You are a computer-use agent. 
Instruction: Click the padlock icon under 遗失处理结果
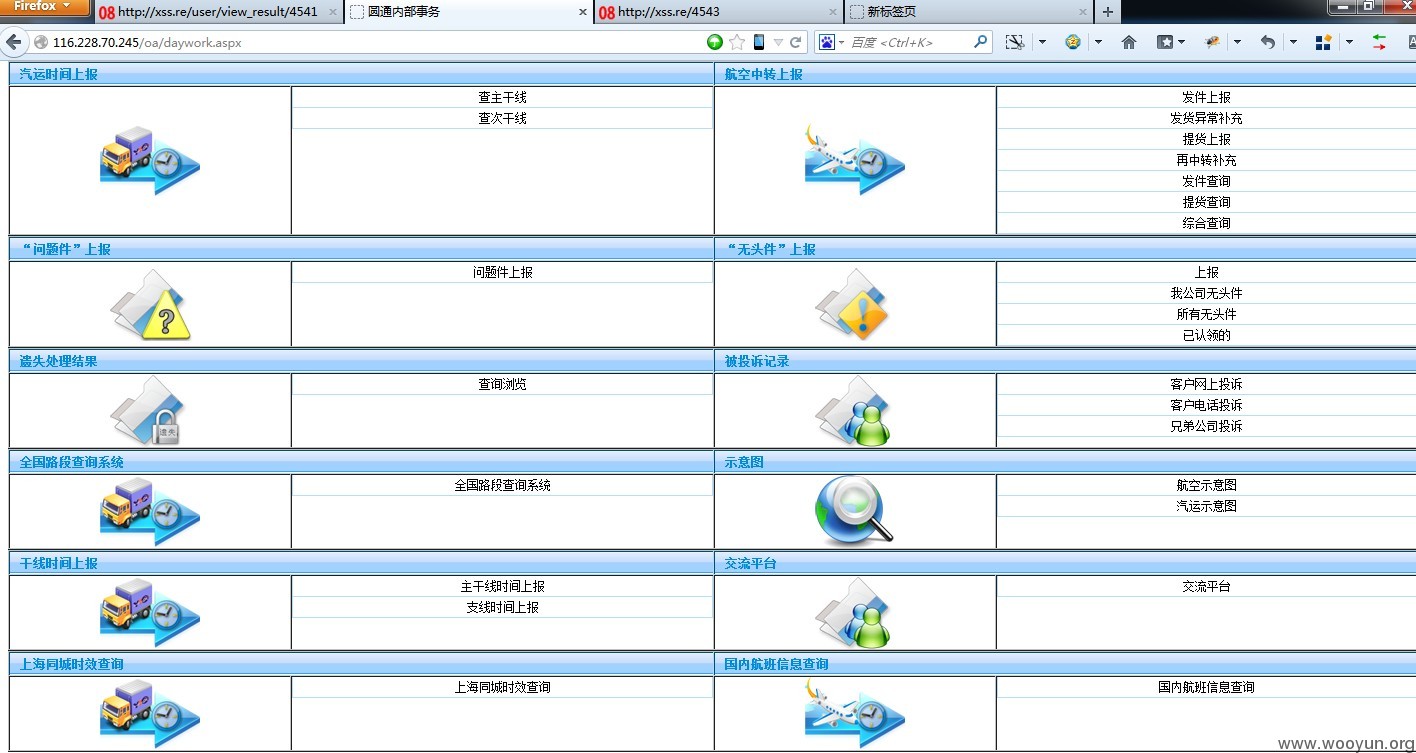tap(148, 410)
